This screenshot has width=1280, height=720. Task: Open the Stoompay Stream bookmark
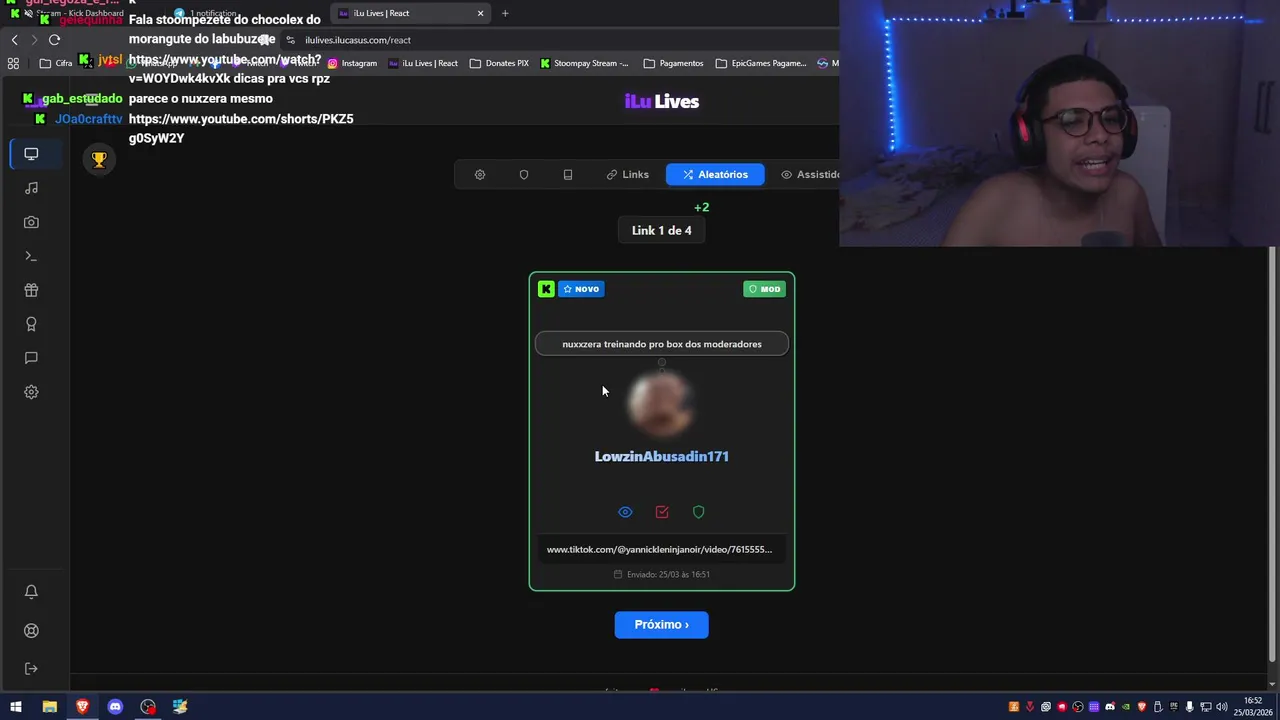584,63
